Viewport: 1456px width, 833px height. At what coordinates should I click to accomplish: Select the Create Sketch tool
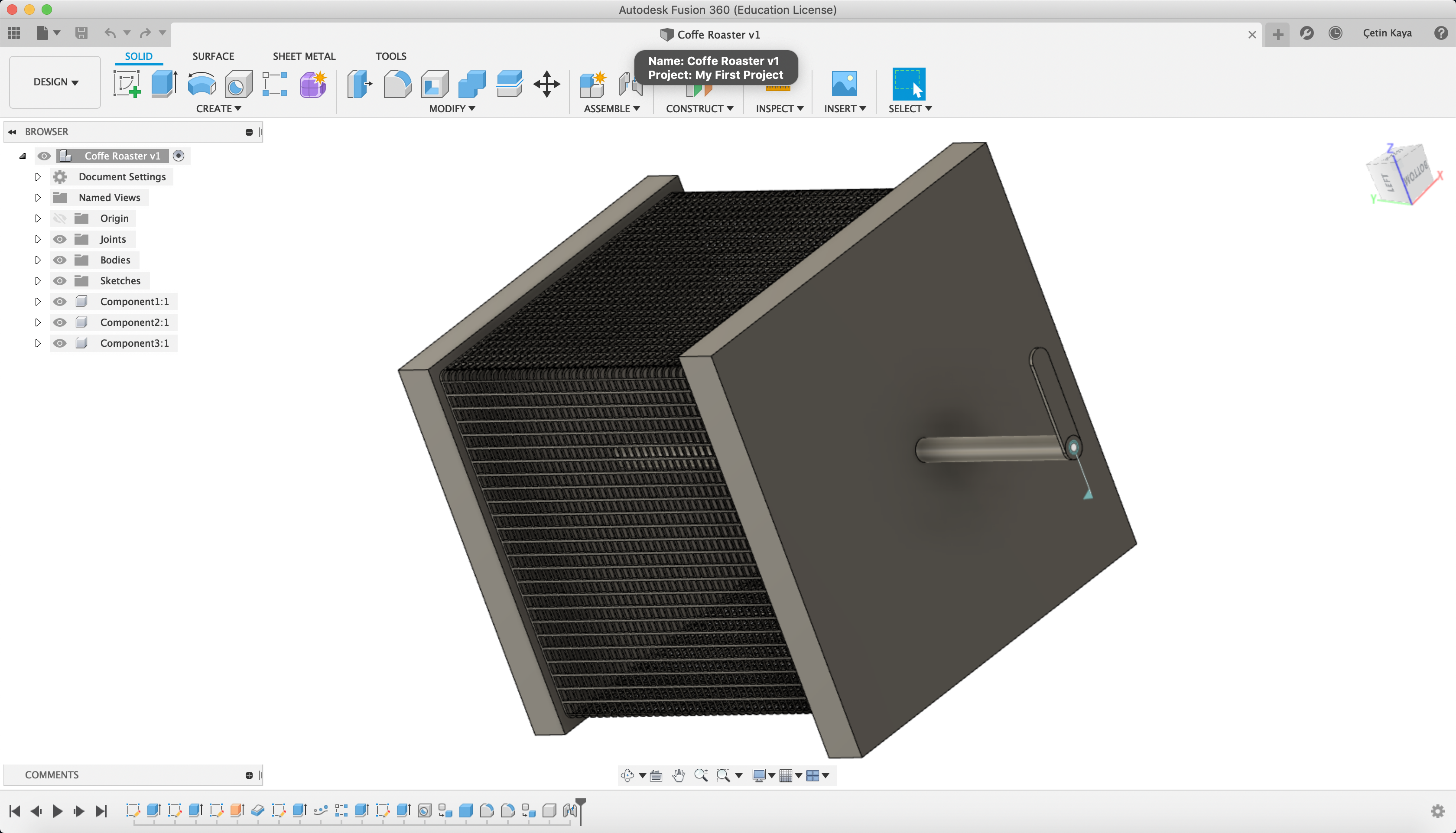coord(127,84)
